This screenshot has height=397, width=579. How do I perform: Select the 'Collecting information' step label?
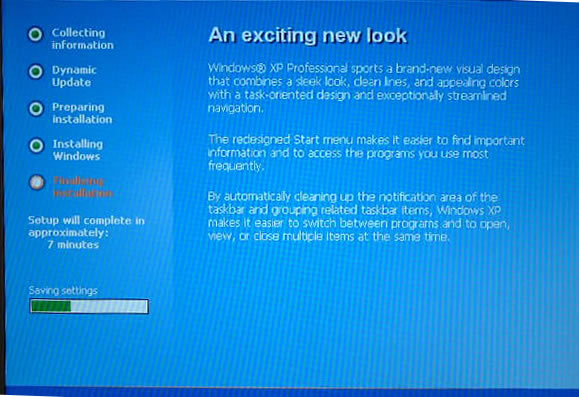click(x=83, y=39)
